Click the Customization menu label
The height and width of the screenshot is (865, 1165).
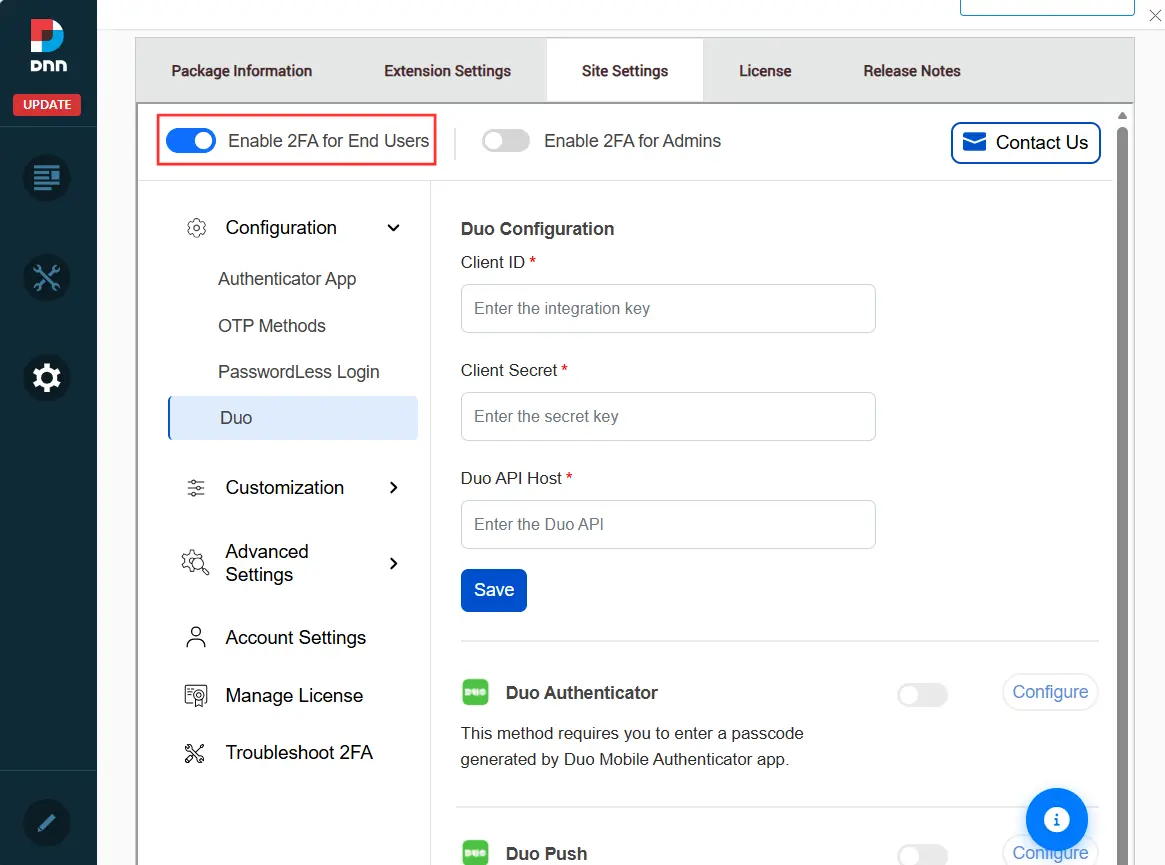tap(285, 487)
